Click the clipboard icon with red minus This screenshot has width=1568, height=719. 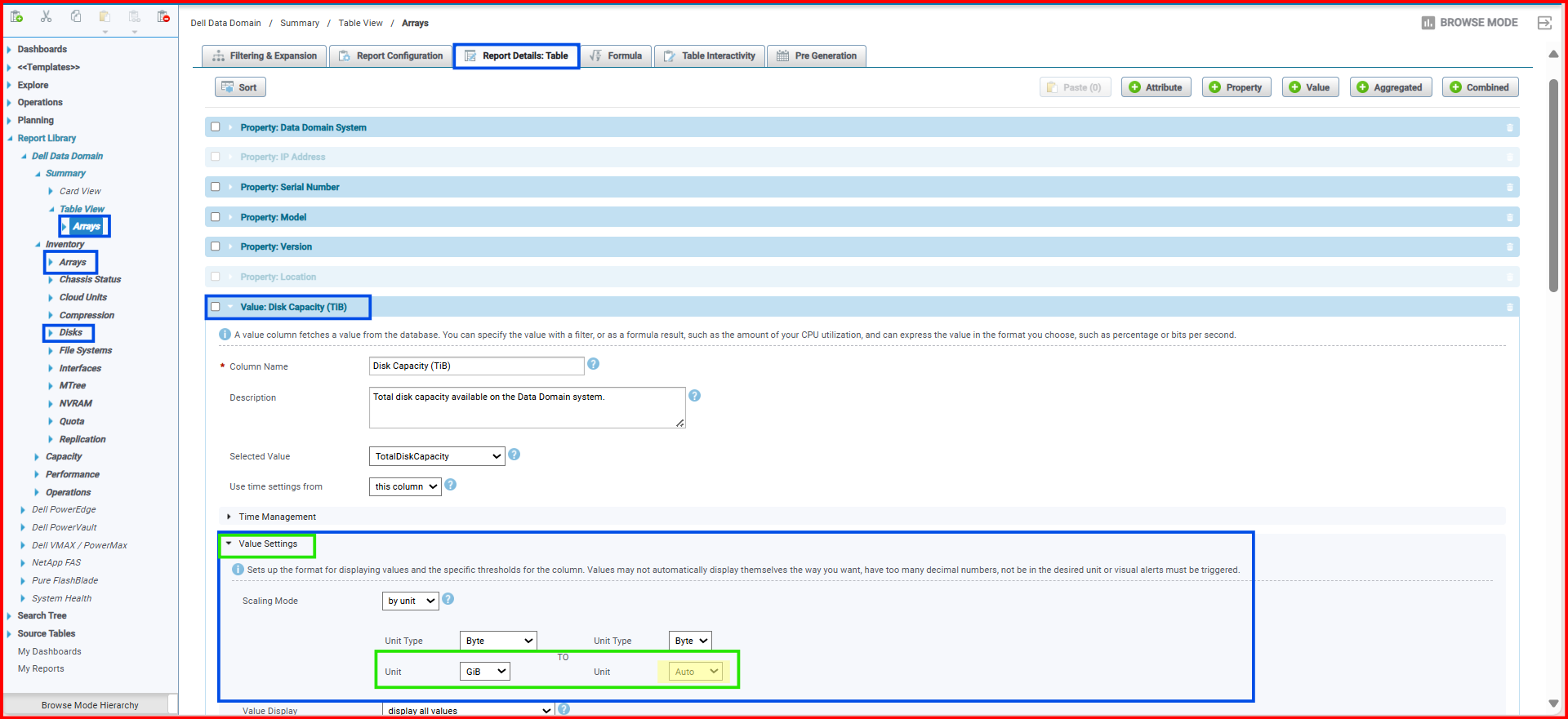pos(163,16)
